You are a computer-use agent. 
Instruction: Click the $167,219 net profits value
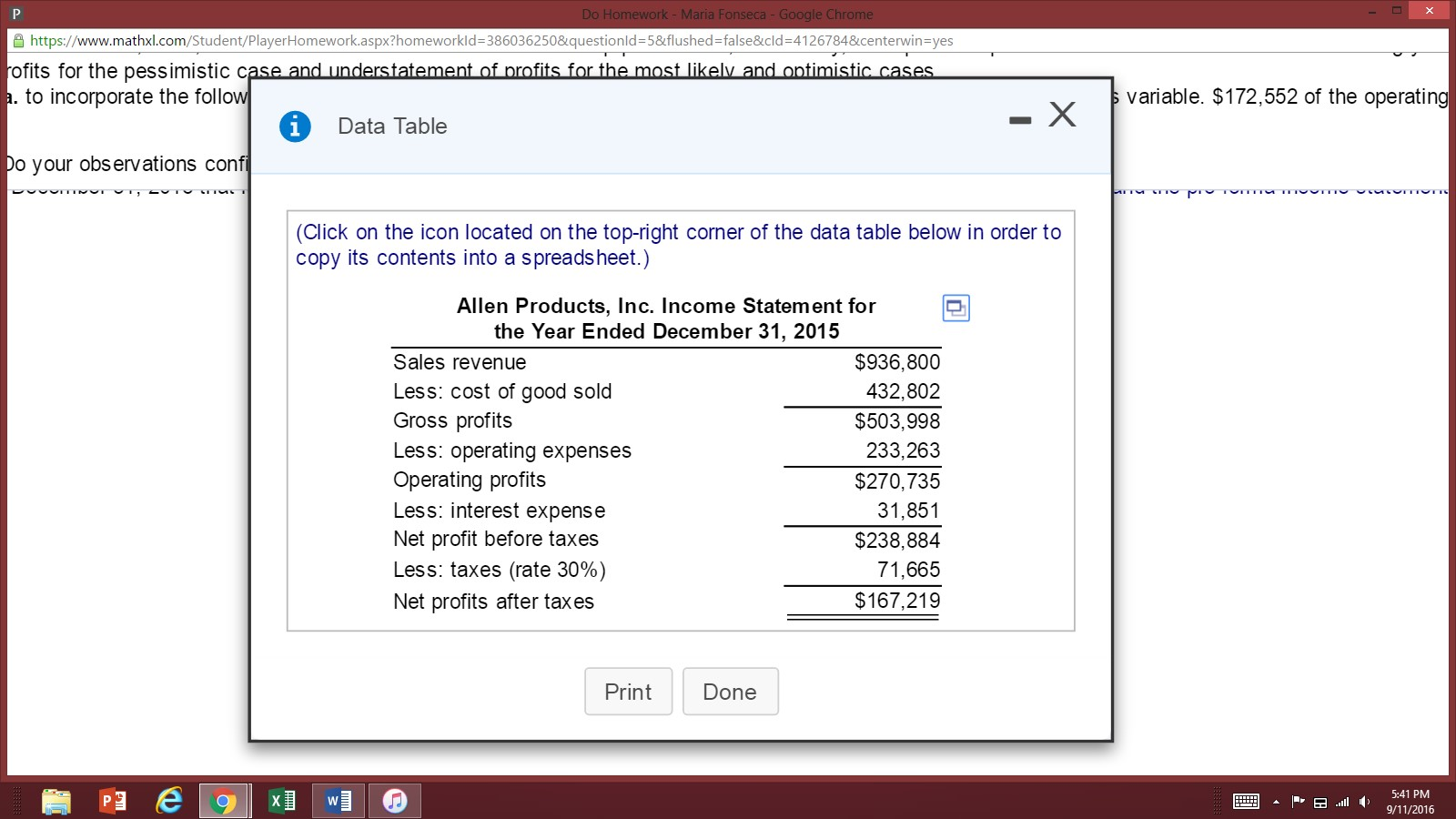[897, 601]
